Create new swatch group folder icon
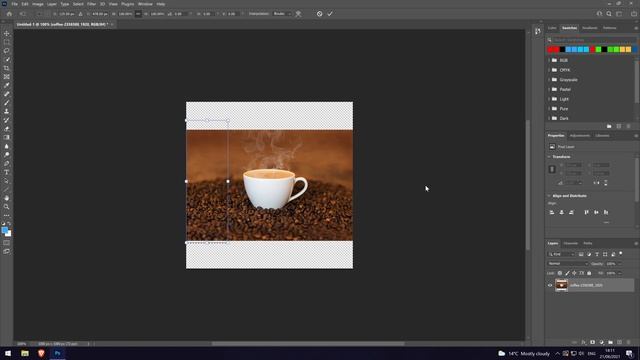 (609, 127)
